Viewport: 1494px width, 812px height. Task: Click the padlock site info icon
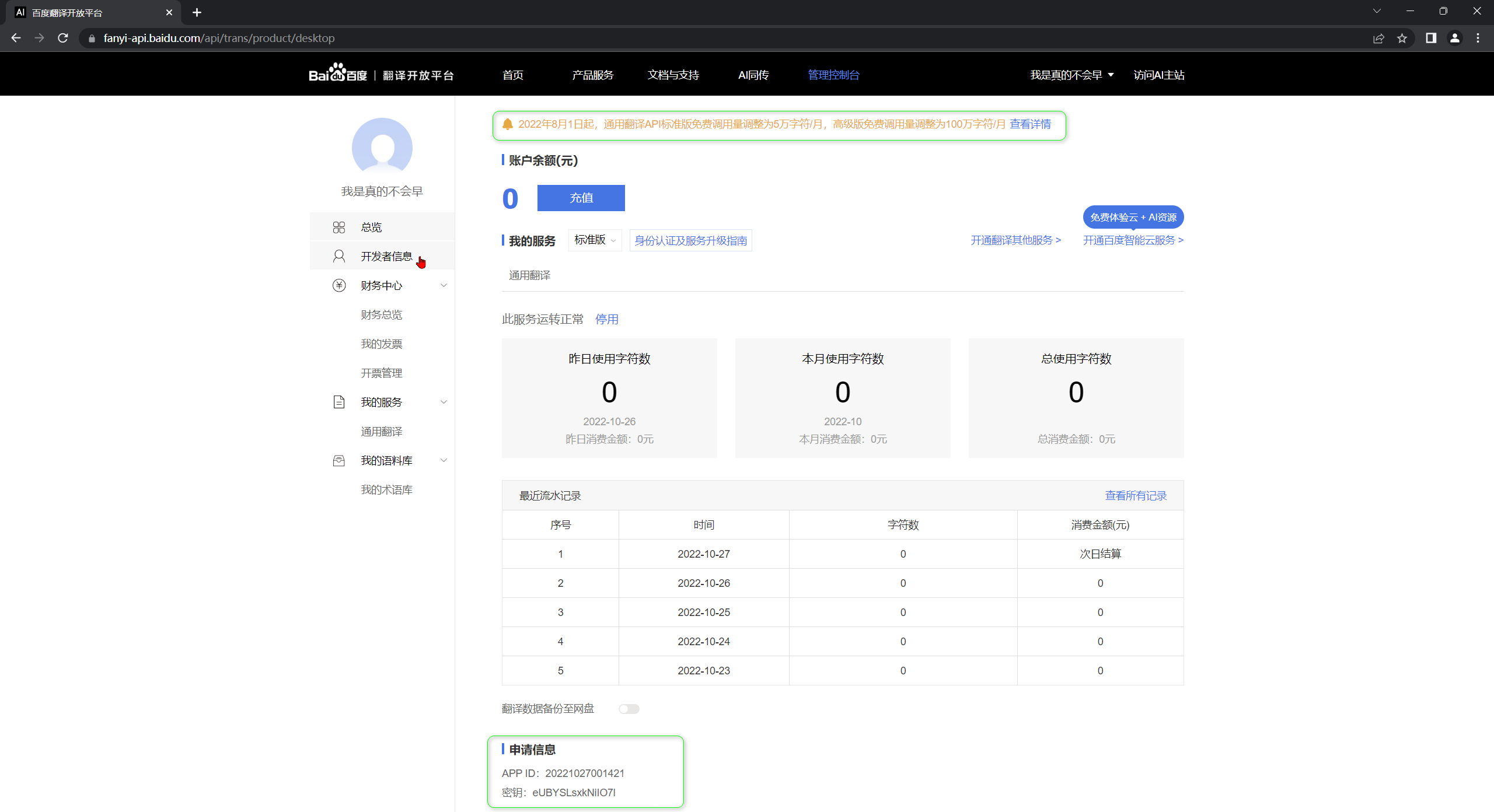pyautogui.click(x=92, y=38)
